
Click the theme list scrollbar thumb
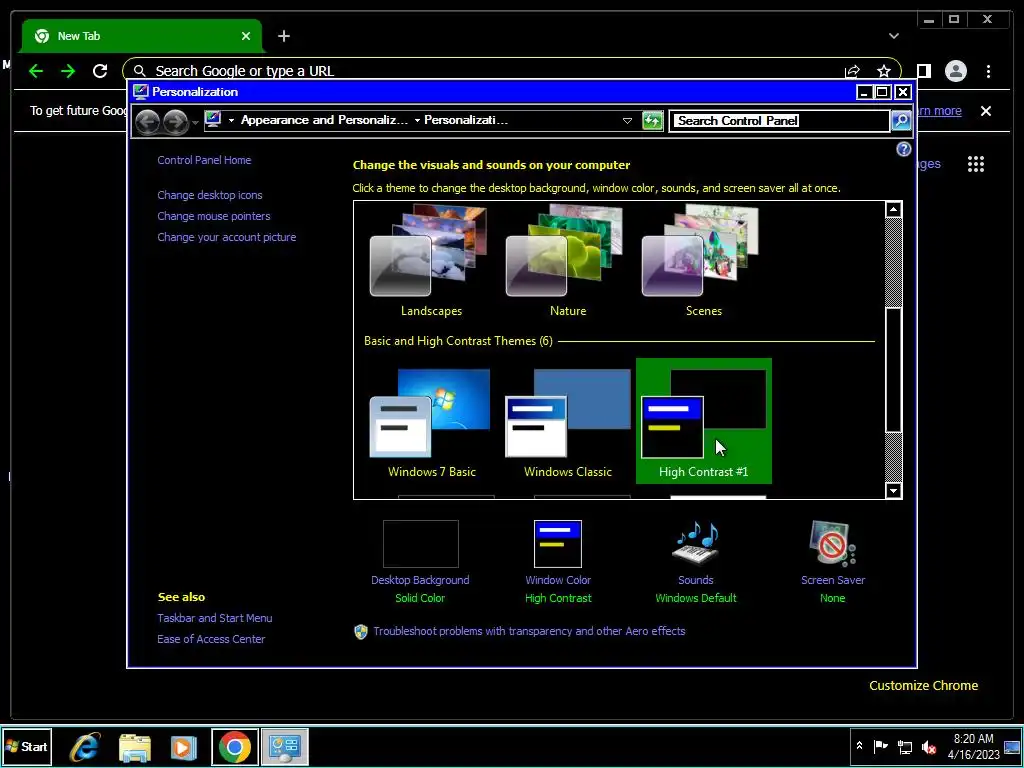893,369
